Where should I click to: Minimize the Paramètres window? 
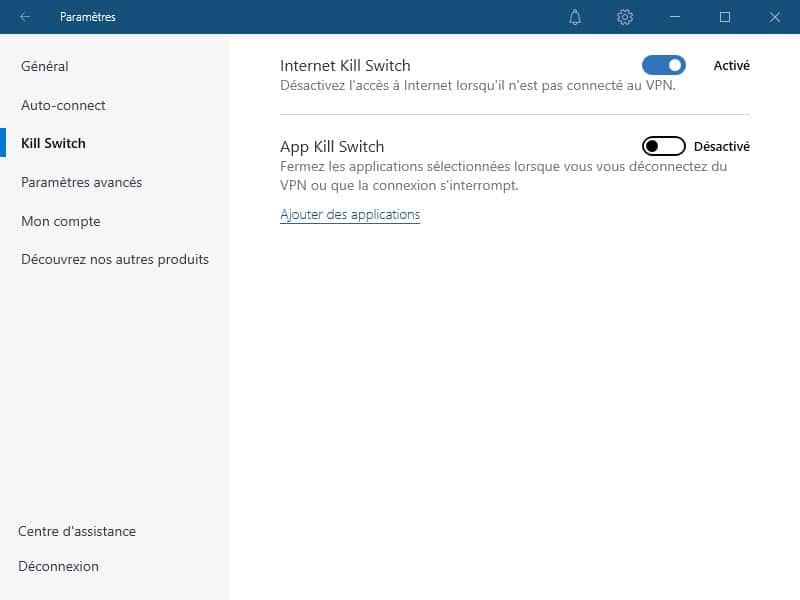(675, 17)
